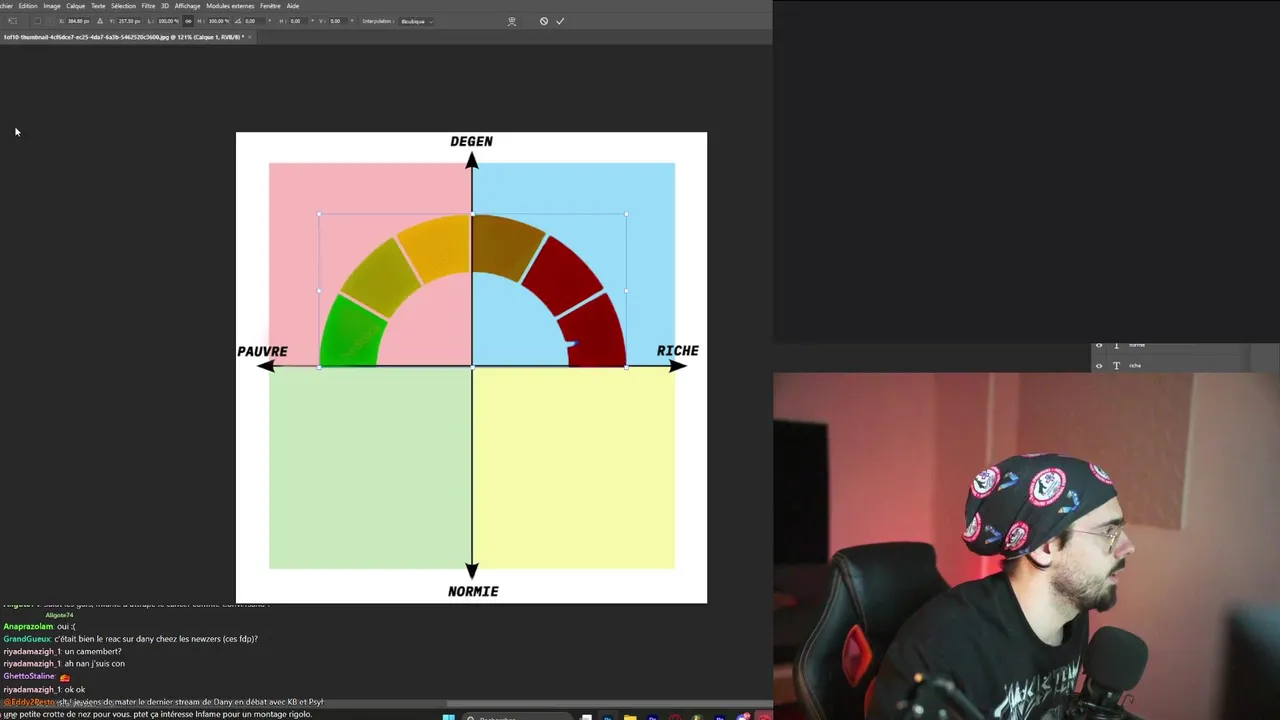The height and width of the screenshot is (720, 1280).
Task: Open the 3D menu
Action: coord(165,6)
